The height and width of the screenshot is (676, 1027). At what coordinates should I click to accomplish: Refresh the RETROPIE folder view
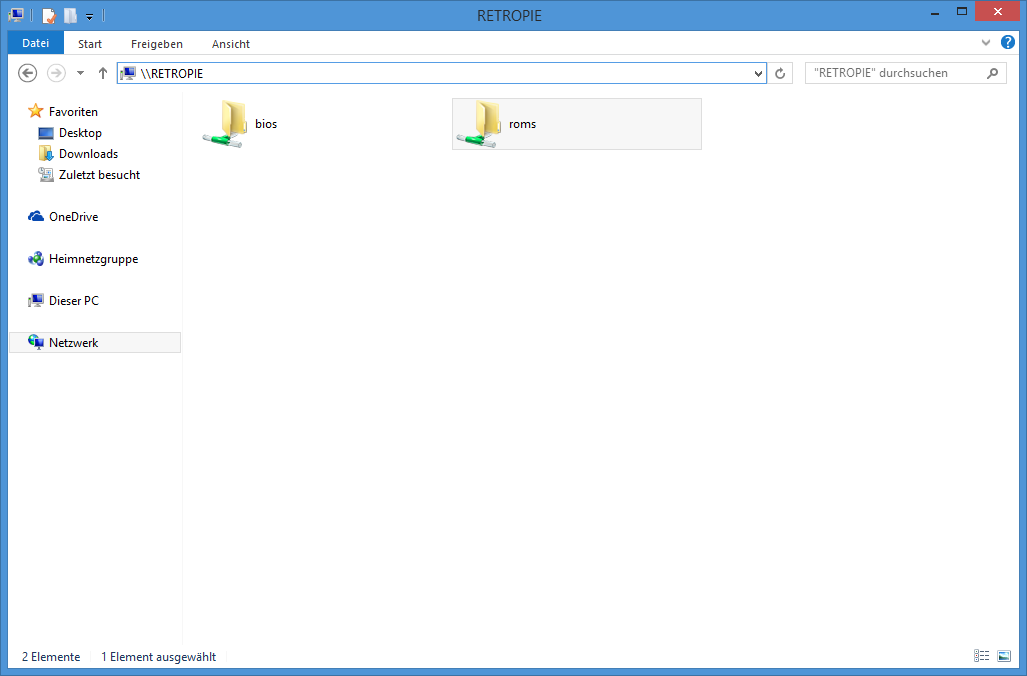coord(781,73)
